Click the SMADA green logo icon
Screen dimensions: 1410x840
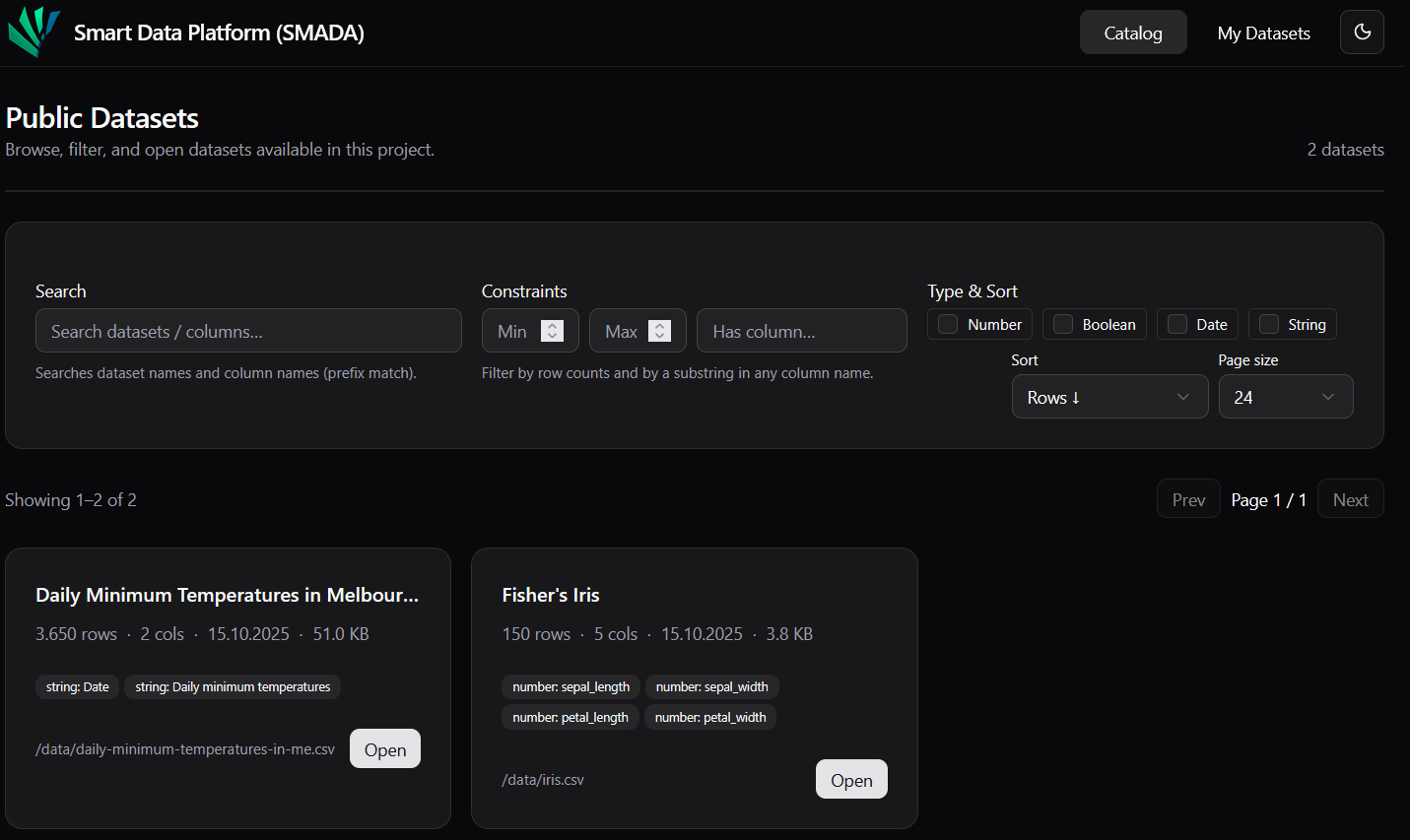(34, 32)
